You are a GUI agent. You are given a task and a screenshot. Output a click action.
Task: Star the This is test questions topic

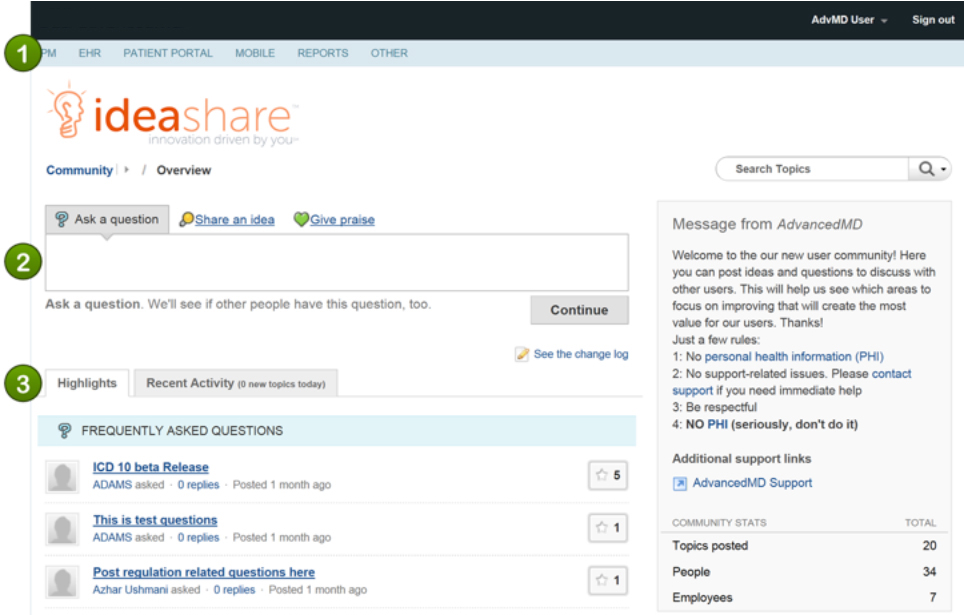(x=607, y=528)
